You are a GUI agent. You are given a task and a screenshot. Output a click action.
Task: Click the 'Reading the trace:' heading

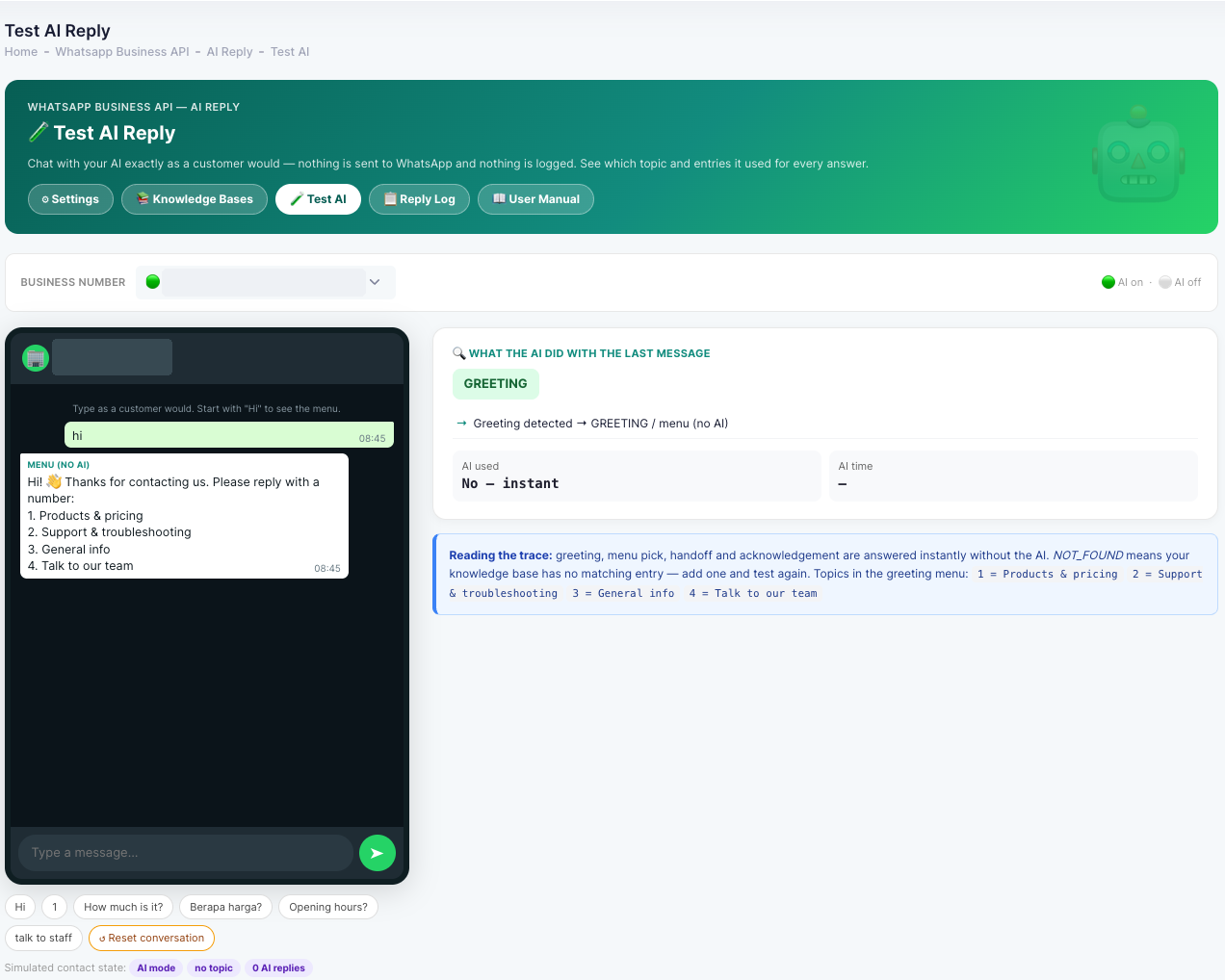pos(501,555)
